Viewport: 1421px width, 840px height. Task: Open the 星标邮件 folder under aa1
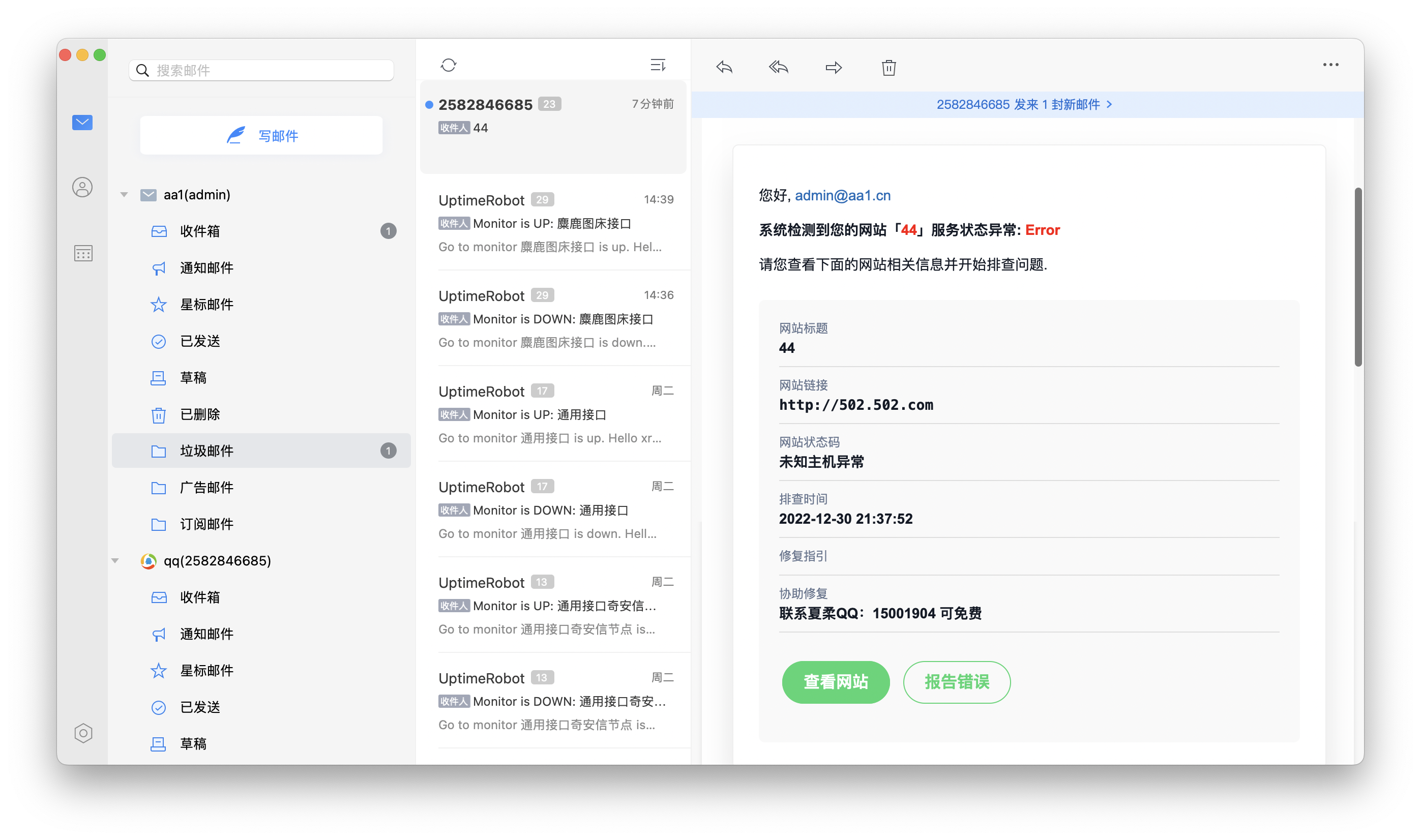tap(206, 305)
